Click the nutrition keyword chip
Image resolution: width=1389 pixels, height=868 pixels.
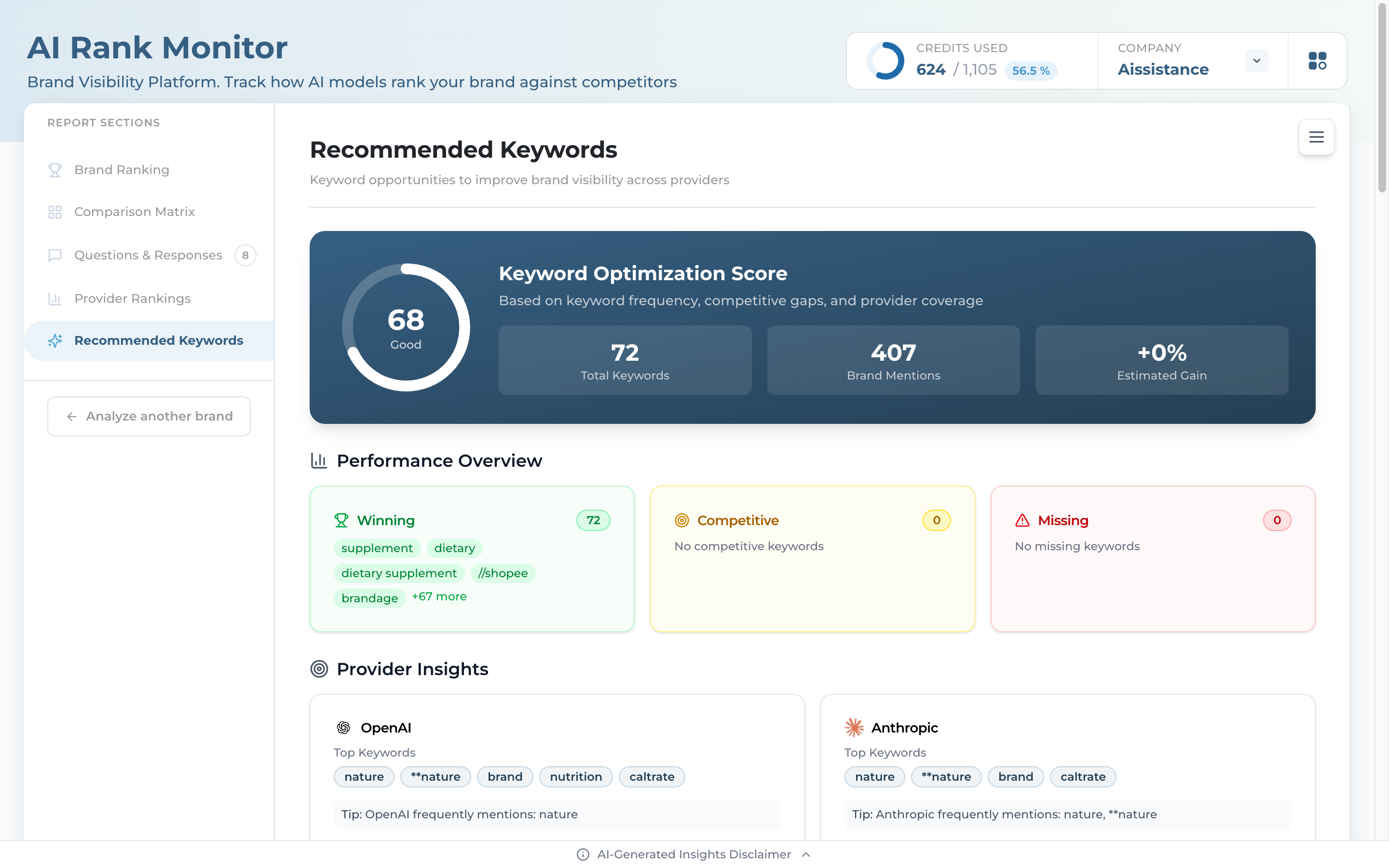tap(576, 777)
